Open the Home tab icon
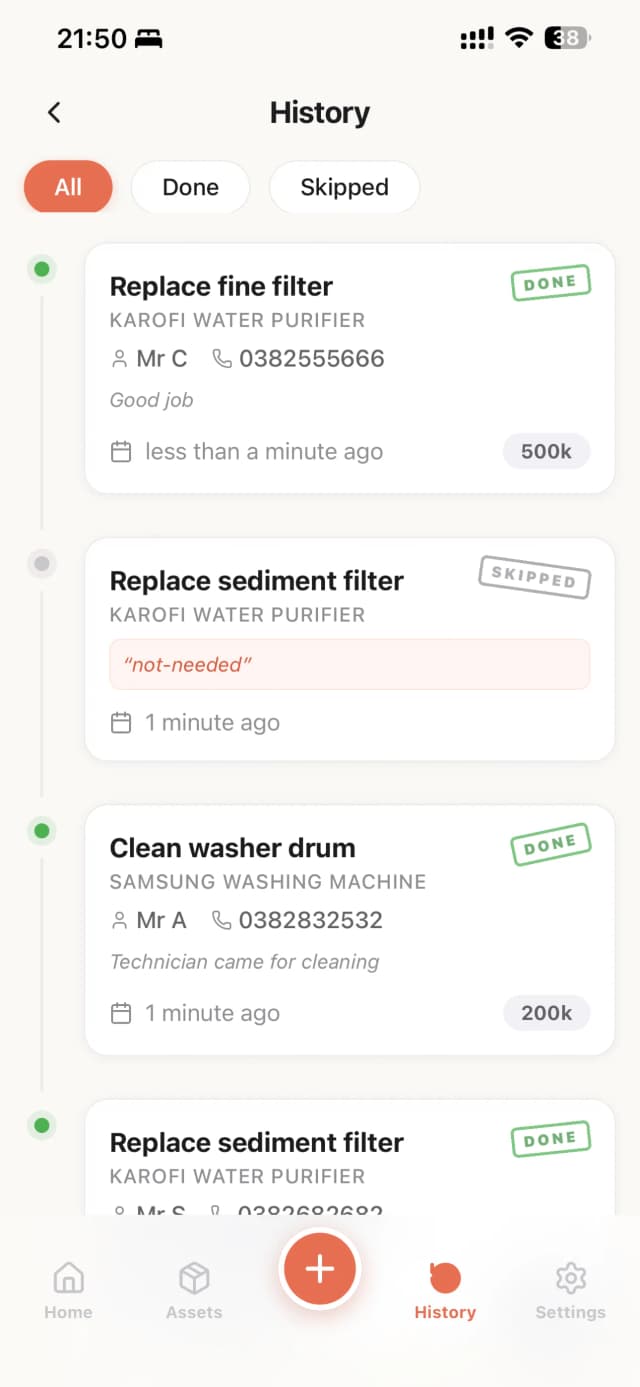The width and height of the screenshot is (640, 1387). point(68,1277)
